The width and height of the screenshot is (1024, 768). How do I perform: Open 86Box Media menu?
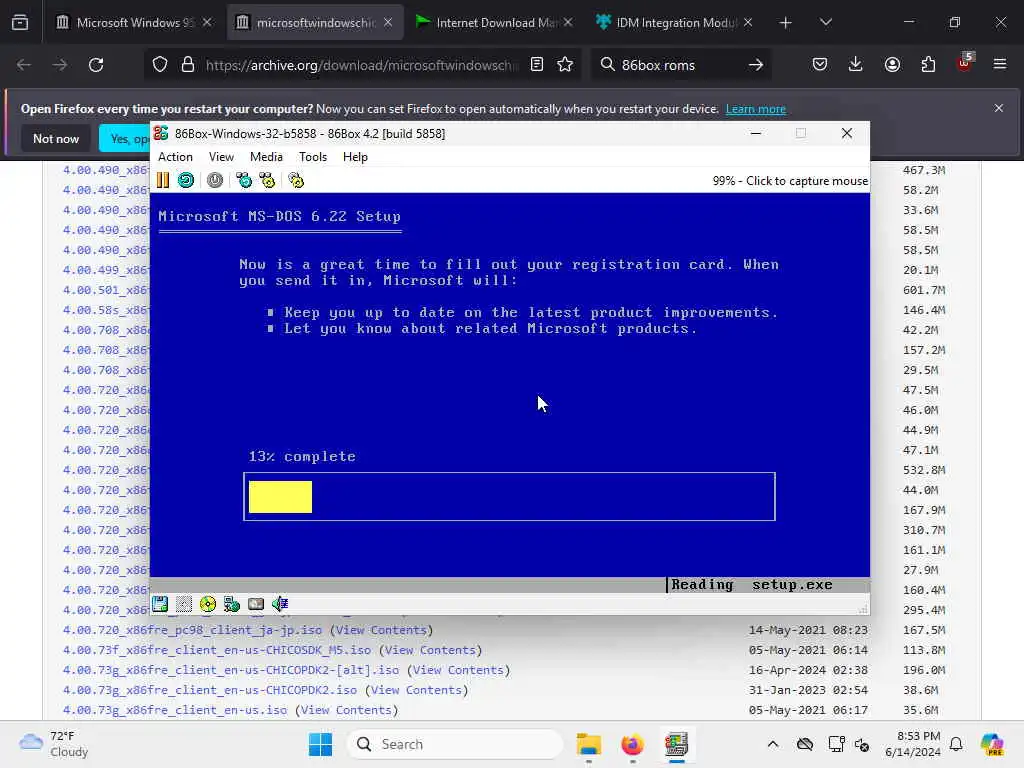click(x=266, y=157)
